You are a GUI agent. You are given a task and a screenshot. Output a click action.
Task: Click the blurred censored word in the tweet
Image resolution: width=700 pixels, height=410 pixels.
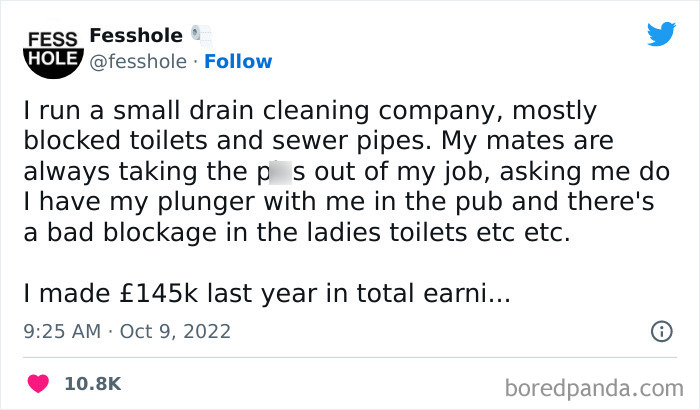(280, 172)
